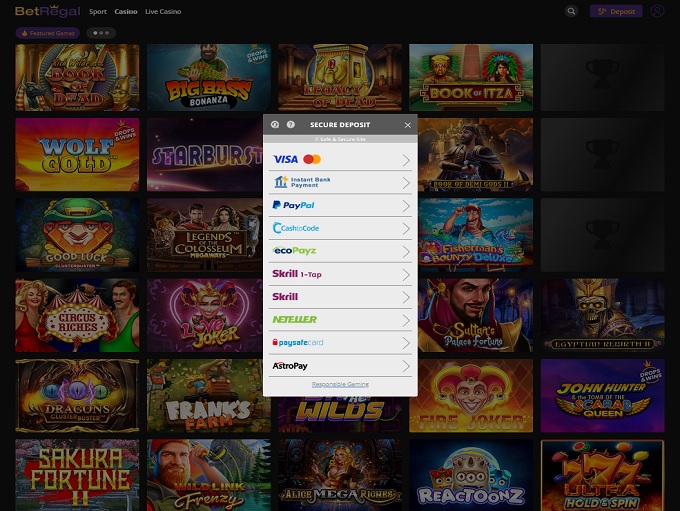Image resolution: width=680 pixels, height=511 pixels.
Task: Choose AstroPay deposit option
Action: [340, 366]
